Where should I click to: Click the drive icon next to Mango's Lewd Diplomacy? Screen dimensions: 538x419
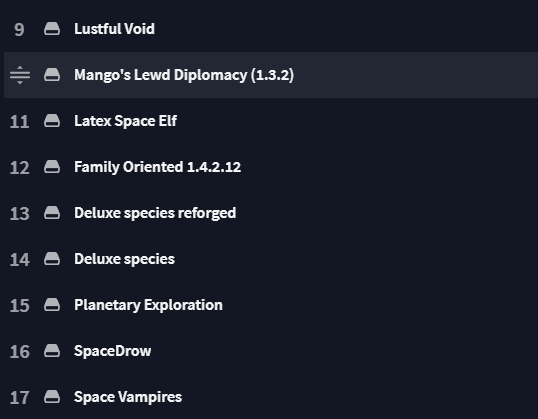pyautogui.click(x=52, y=75)
